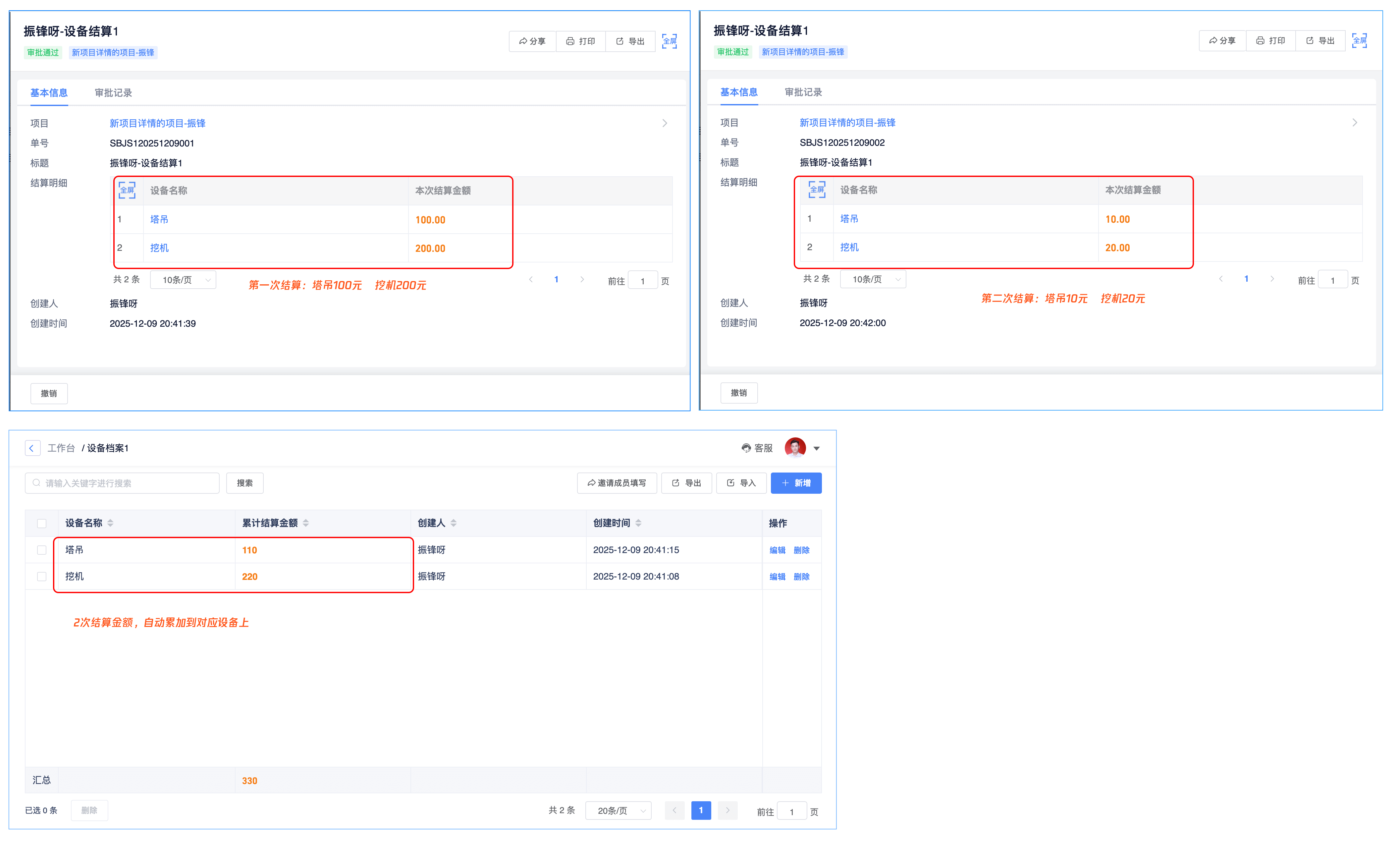Open 20条/页 page size dropdown
The width and height of the screenshot is (1400, 843).
[618, 811]
